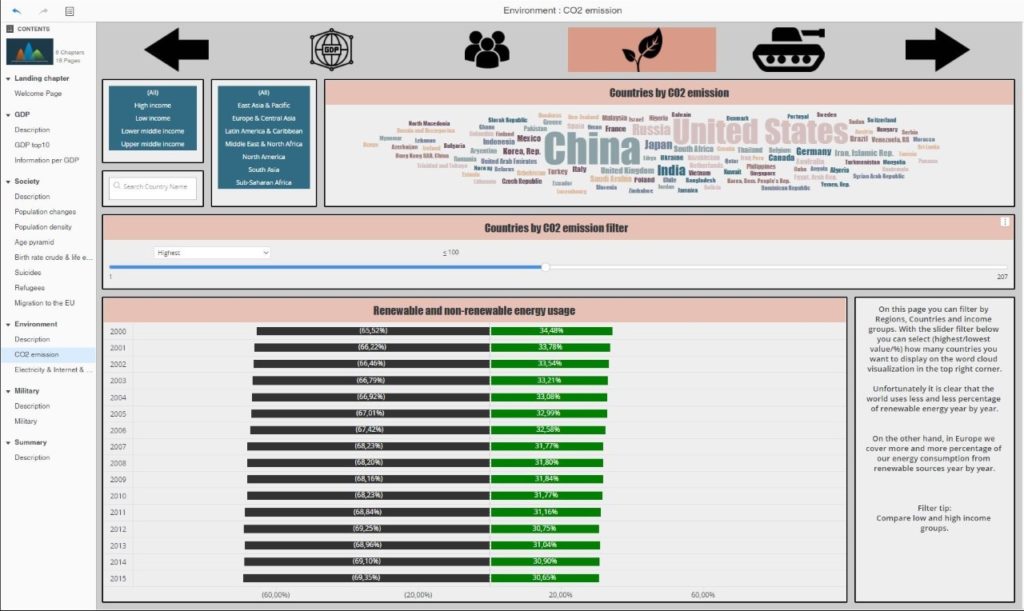Click the info icon on emission filter panel
1024x611 pixels.
coord(1004,222)
